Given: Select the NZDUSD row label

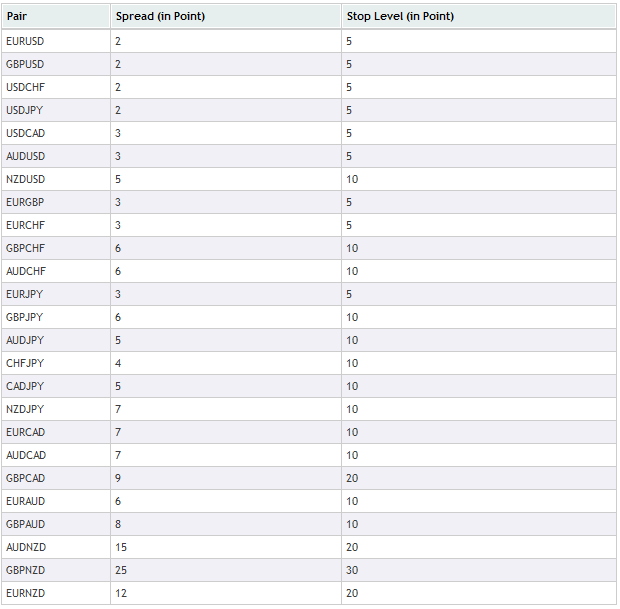Looking at the screenshot, I should pos(25,179).
